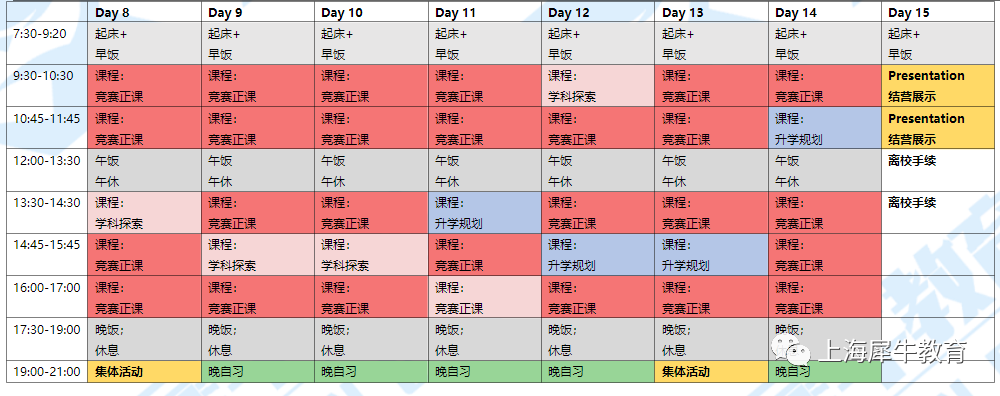
Task: Click Day 11 升学规划 cell at 13:30
Action: point(485,212)
